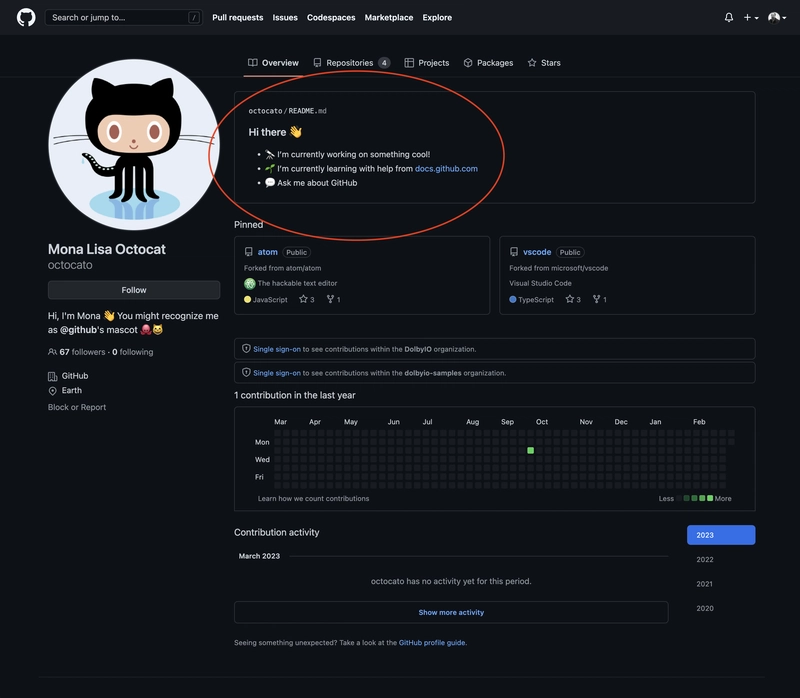Click the microsoft/vscode forked-from link

click(x=576, y=268)
